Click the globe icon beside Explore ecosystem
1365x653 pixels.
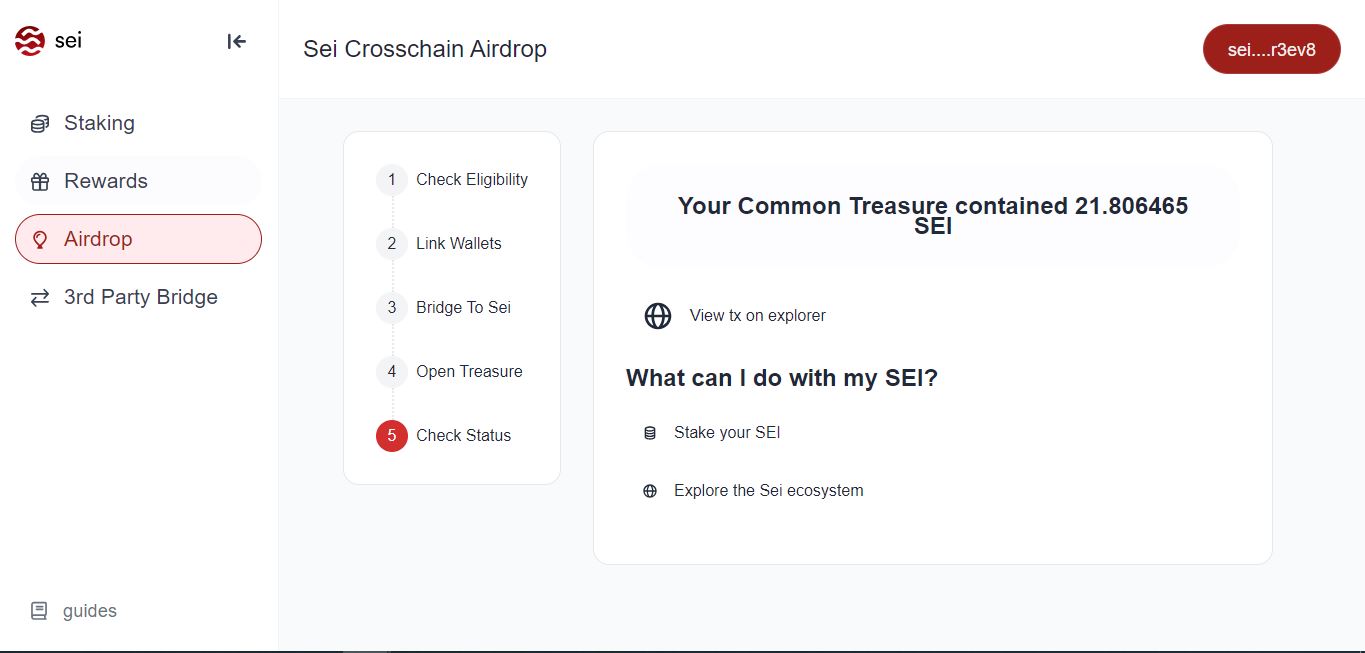650,491
